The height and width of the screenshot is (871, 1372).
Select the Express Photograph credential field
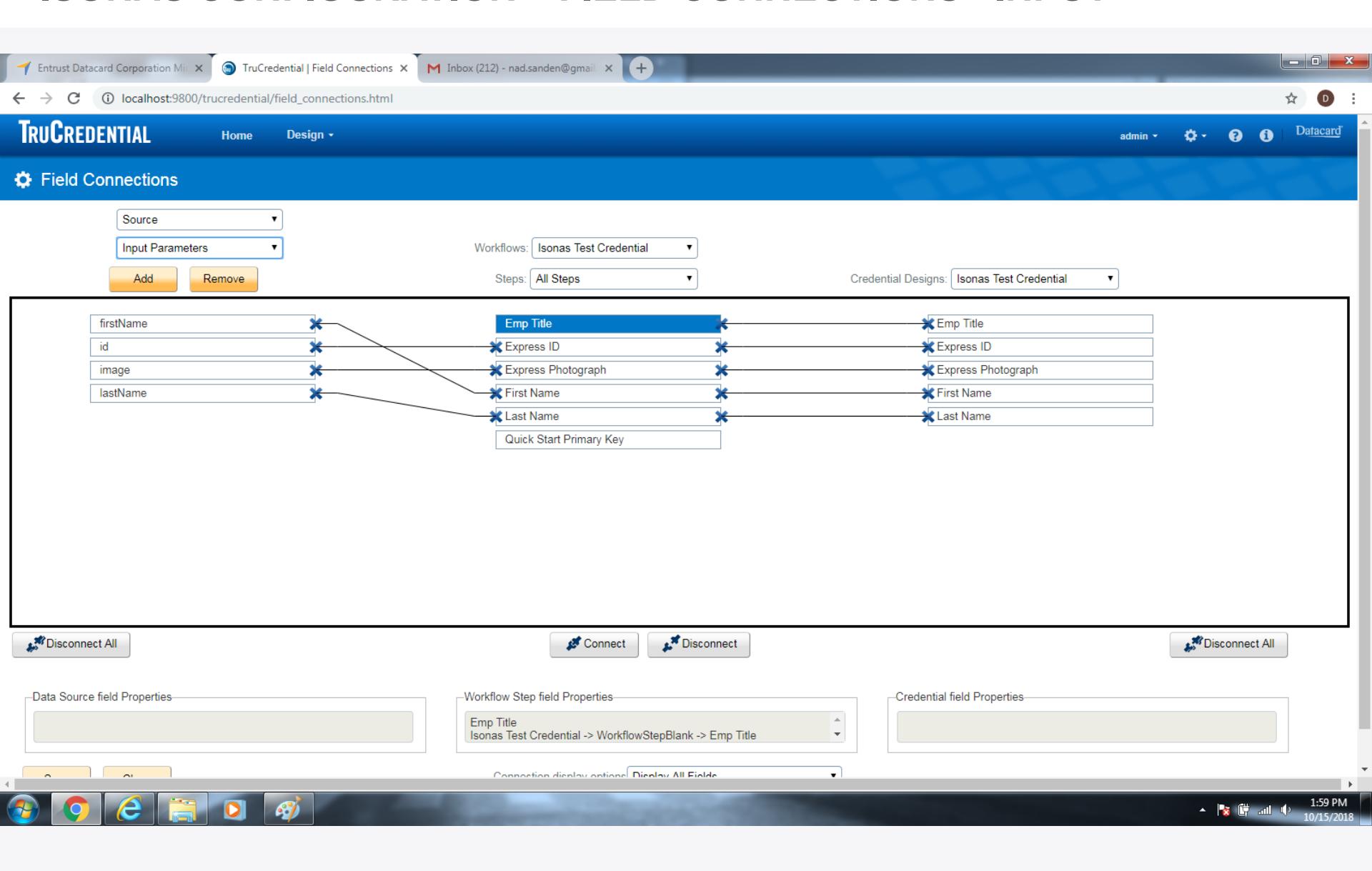[x=1040, y=370]
